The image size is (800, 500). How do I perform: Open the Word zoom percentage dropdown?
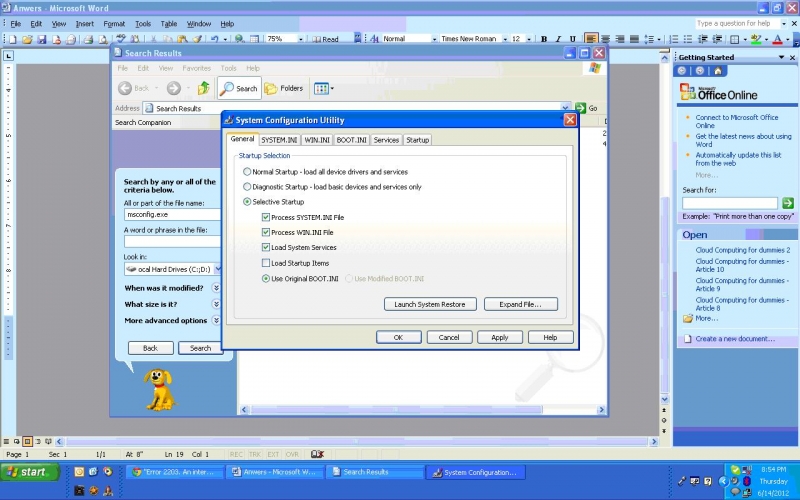tap(301, 39)
